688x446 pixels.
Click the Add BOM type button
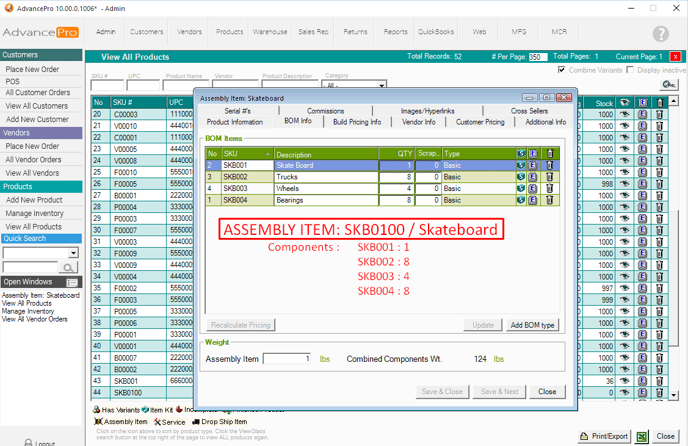click(532, 325)
